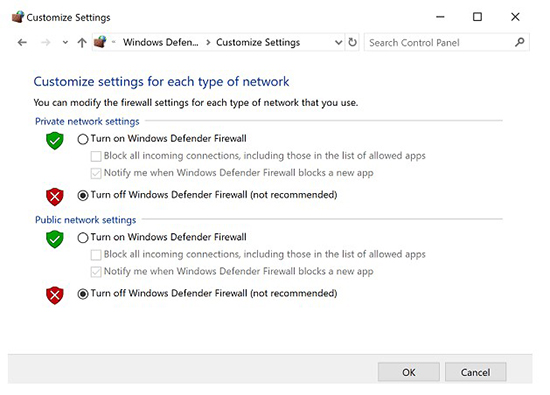This screenshot has width=550, height=395.
Task: Close the Customize Settings window
Action: [515, 17]
